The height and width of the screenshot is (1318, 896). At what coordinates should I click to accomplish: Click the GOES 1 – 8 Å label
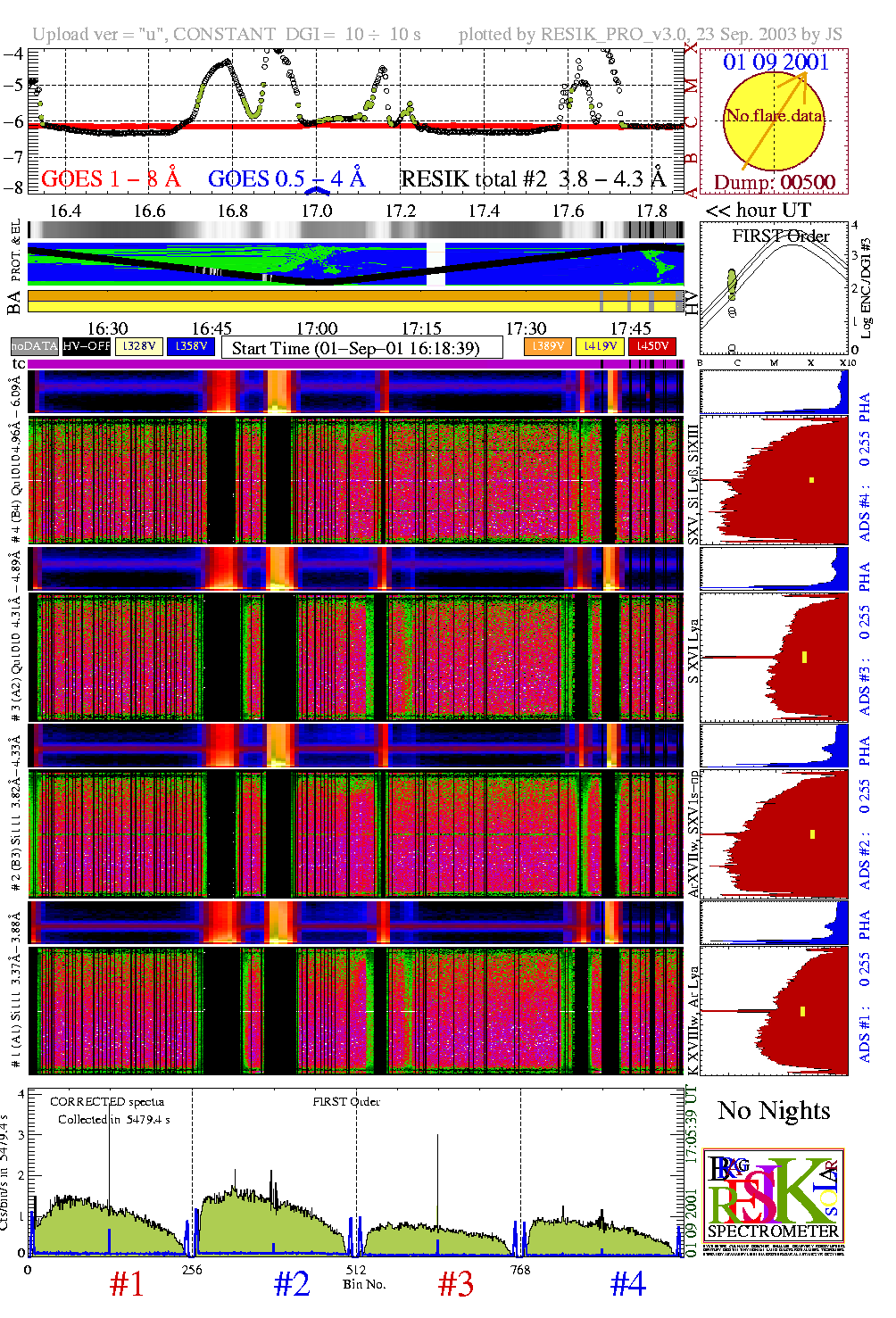pyautogui.click(x=111, y=179)
